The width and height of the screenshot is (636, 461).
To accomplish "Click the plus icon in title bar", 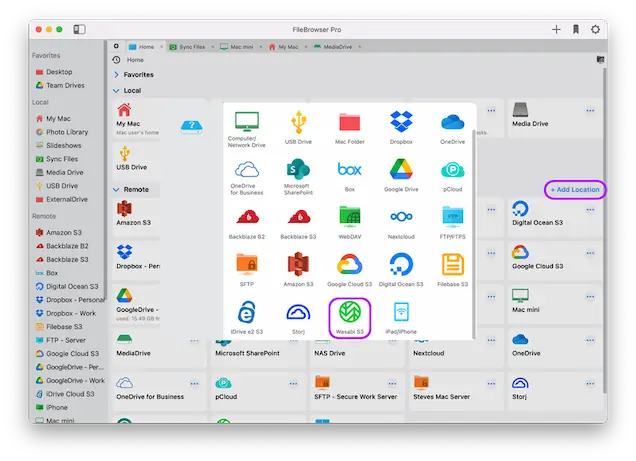I will [x=556, y=29].
